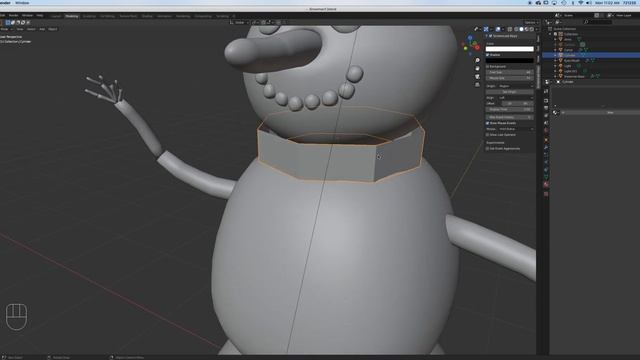Click the first select mode icon
Viewport: 640px width, 360px height.
click(x=8, y=22)
